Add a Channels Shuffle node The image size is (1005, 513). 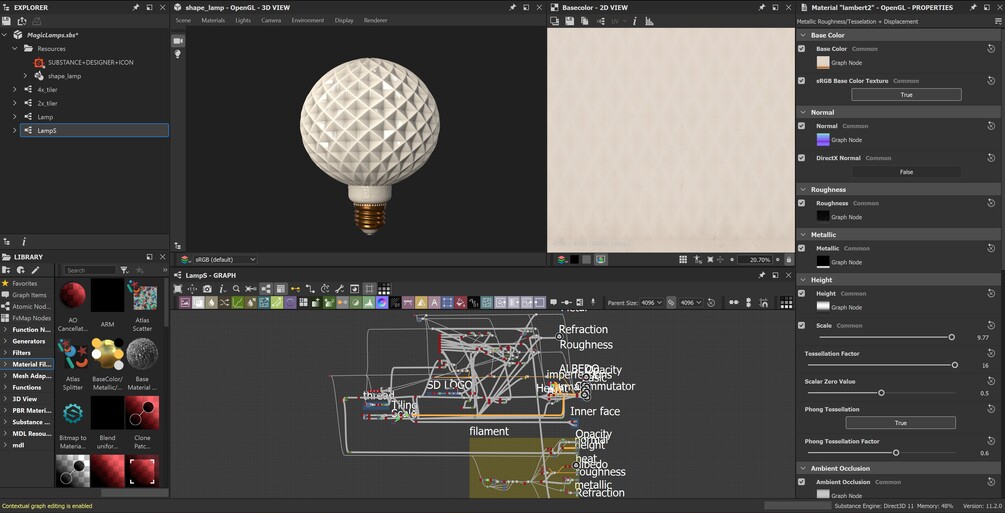(224, 303)
